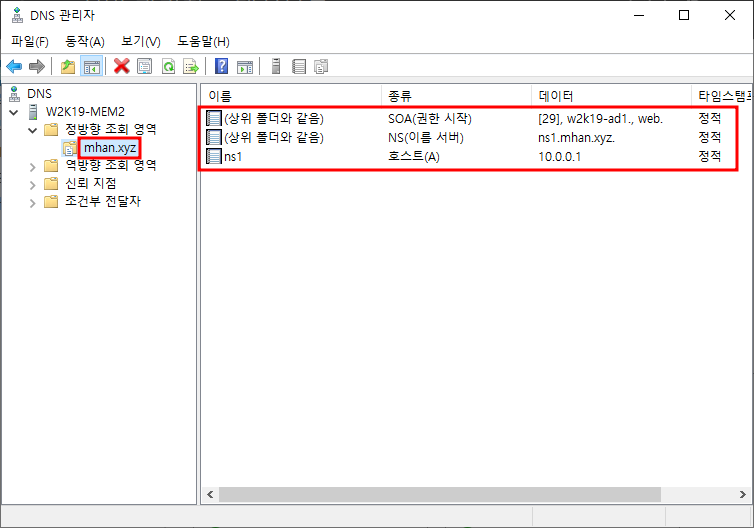Click the horizontal scrollbar right arrow
754x528 pixels.
[742, 494]
